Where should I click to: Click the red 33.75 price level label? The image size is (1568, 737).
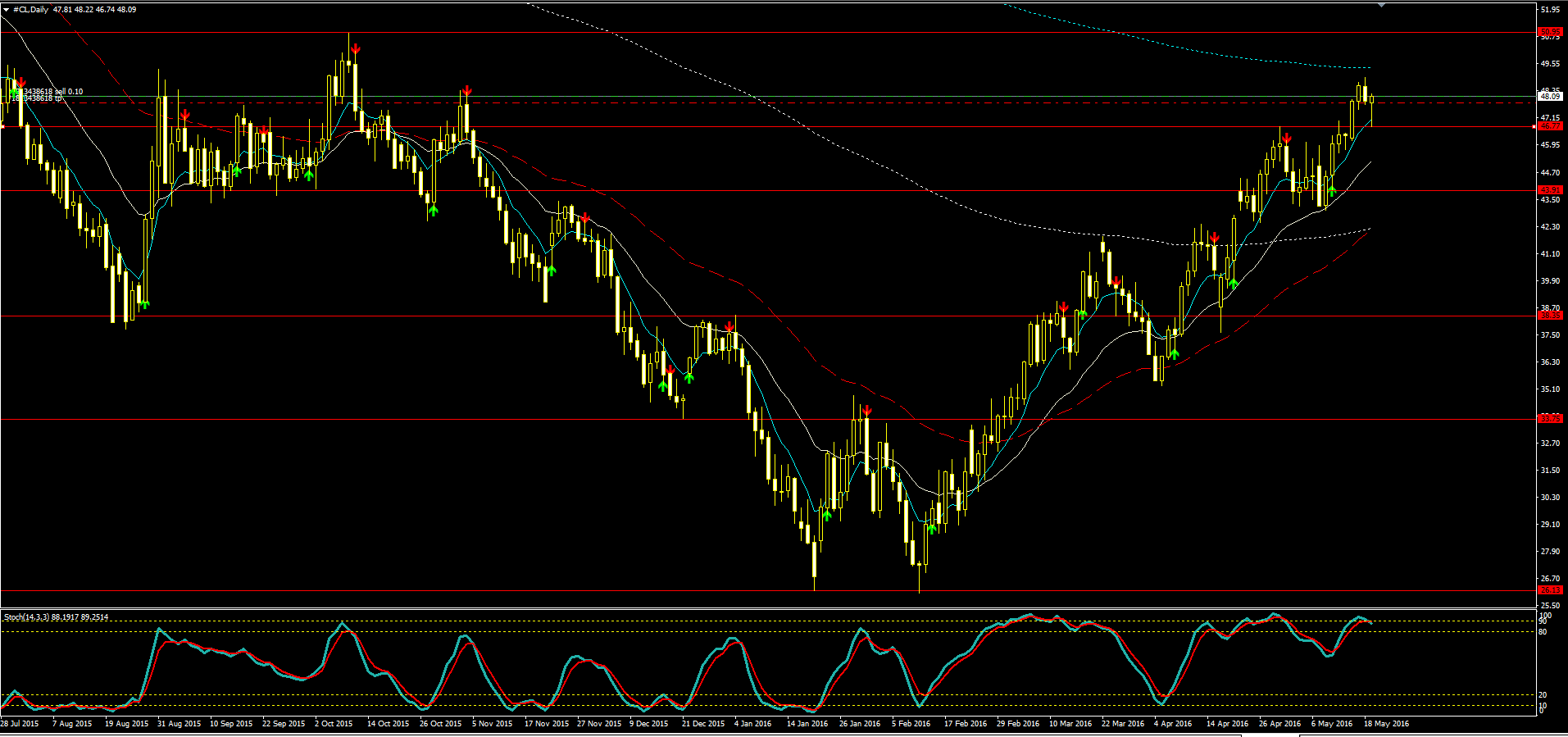click(x=1551, y=419)
